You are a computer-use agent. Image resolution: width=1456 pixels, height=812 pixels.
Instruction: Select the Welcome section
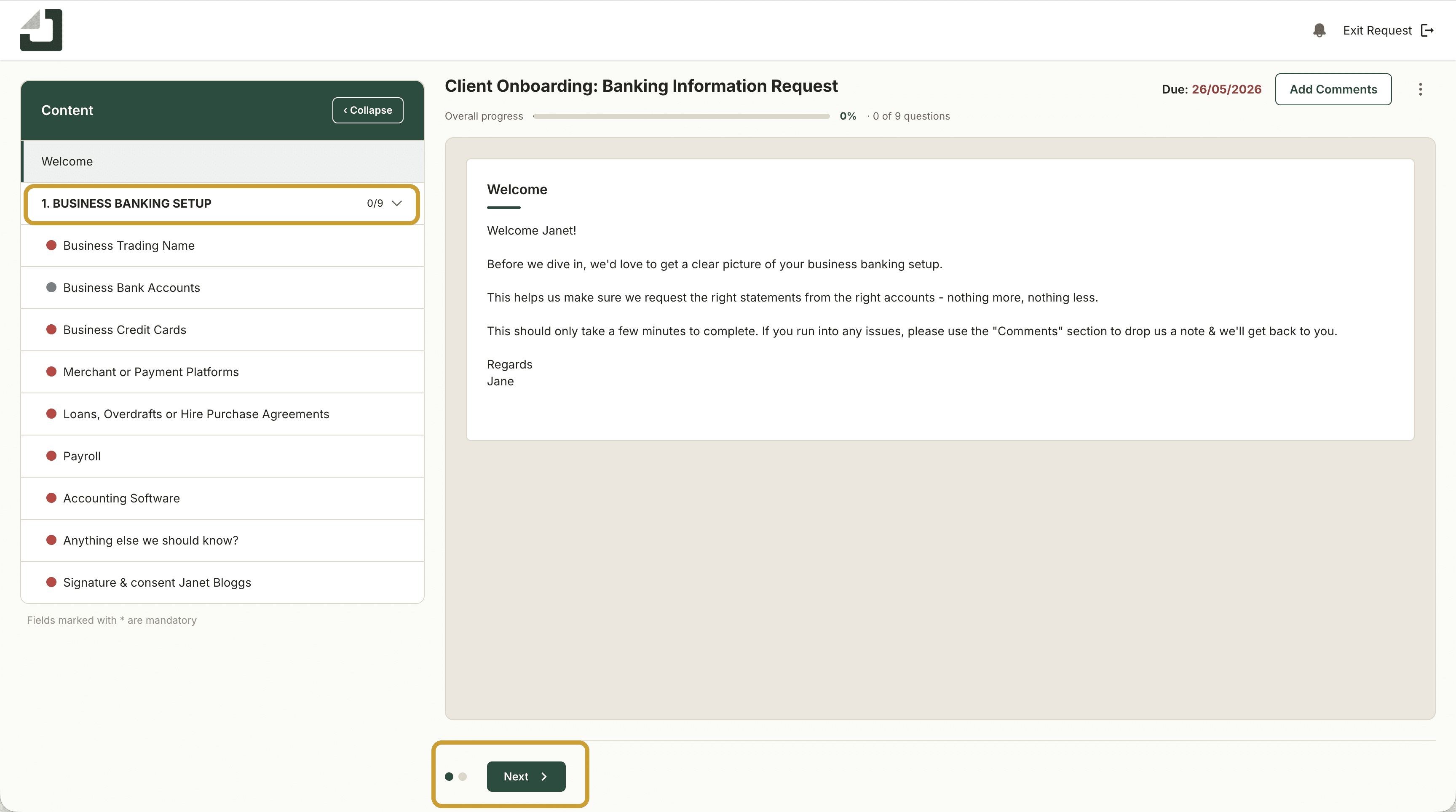[223, 161]
